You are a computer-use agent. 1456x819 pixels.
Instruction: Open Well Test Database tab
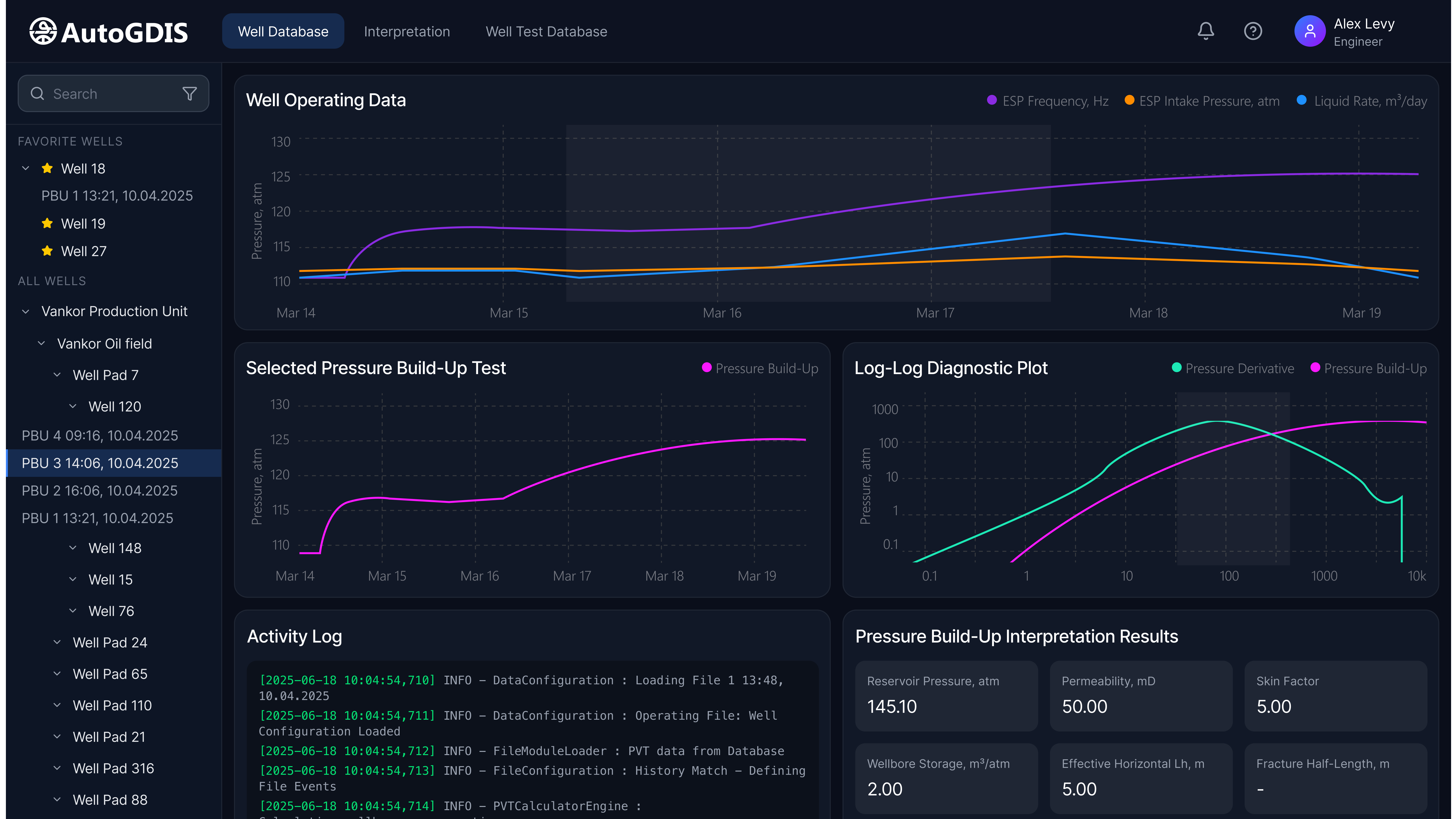click(x=547, y=32)
